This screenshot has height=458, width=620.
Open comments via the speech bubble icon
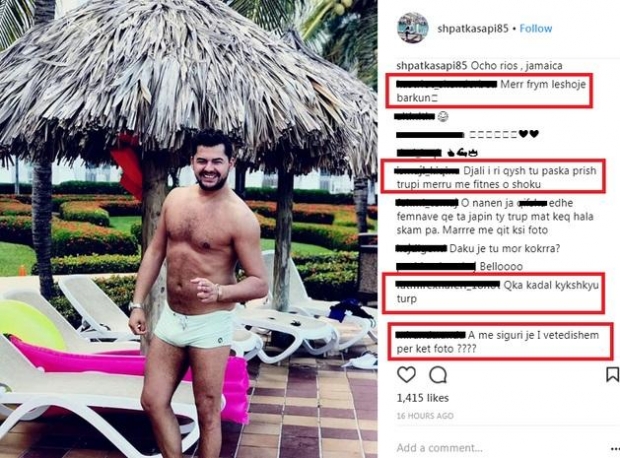[x=438, y=375]
